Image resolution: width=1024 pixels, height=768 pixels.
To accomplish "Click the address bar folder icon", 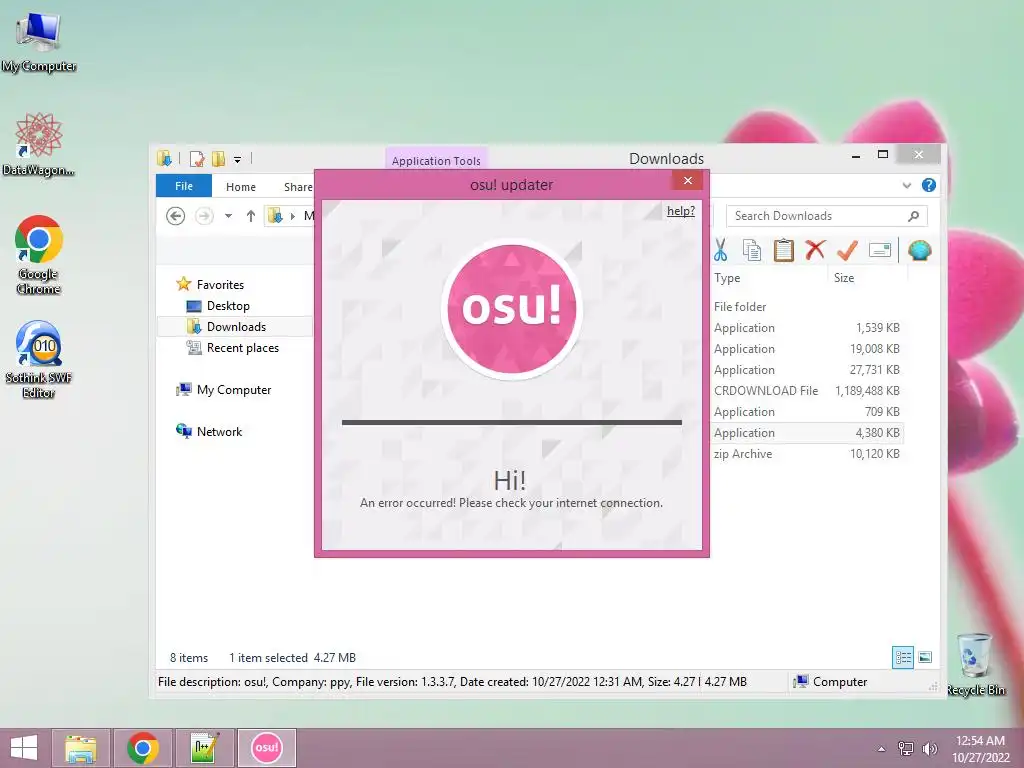I will click(276, 216).
